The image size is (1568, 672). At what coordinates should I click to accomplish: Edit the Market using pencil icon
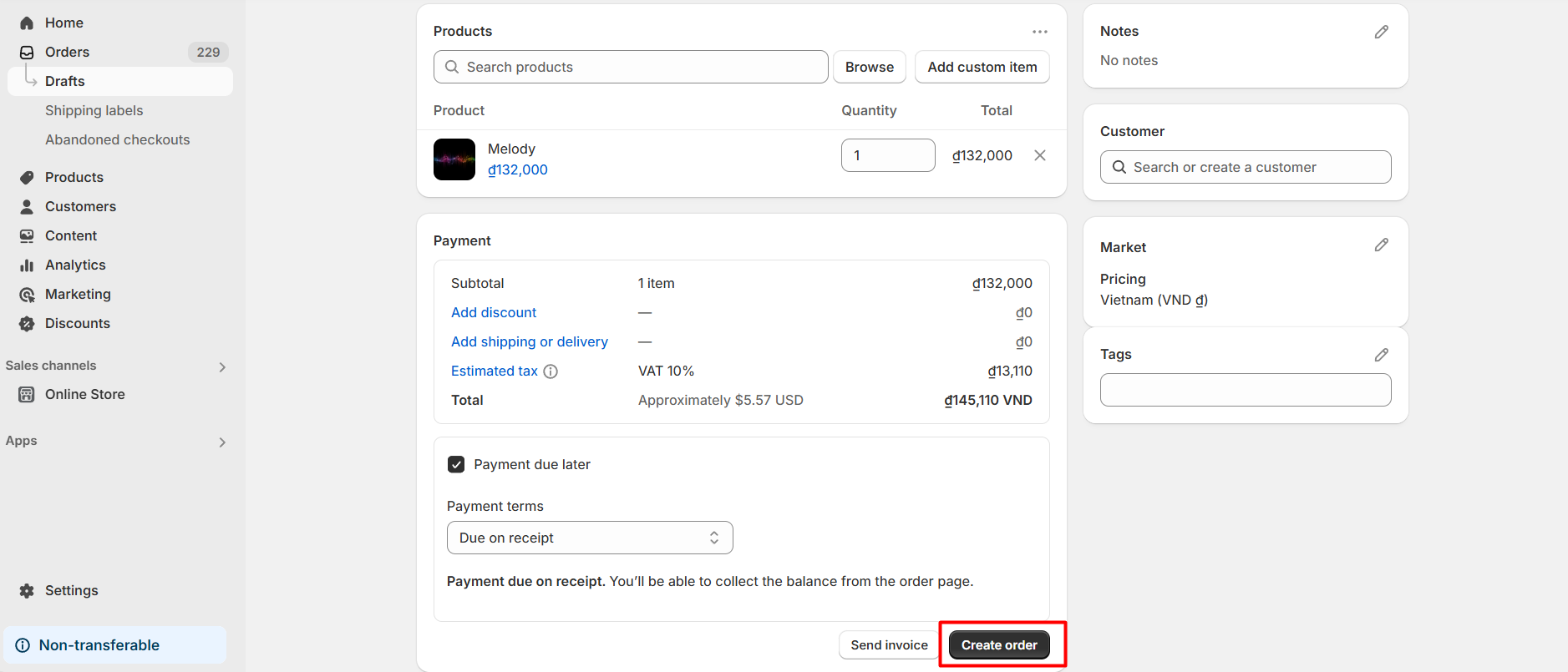[x=1381, y=245]
